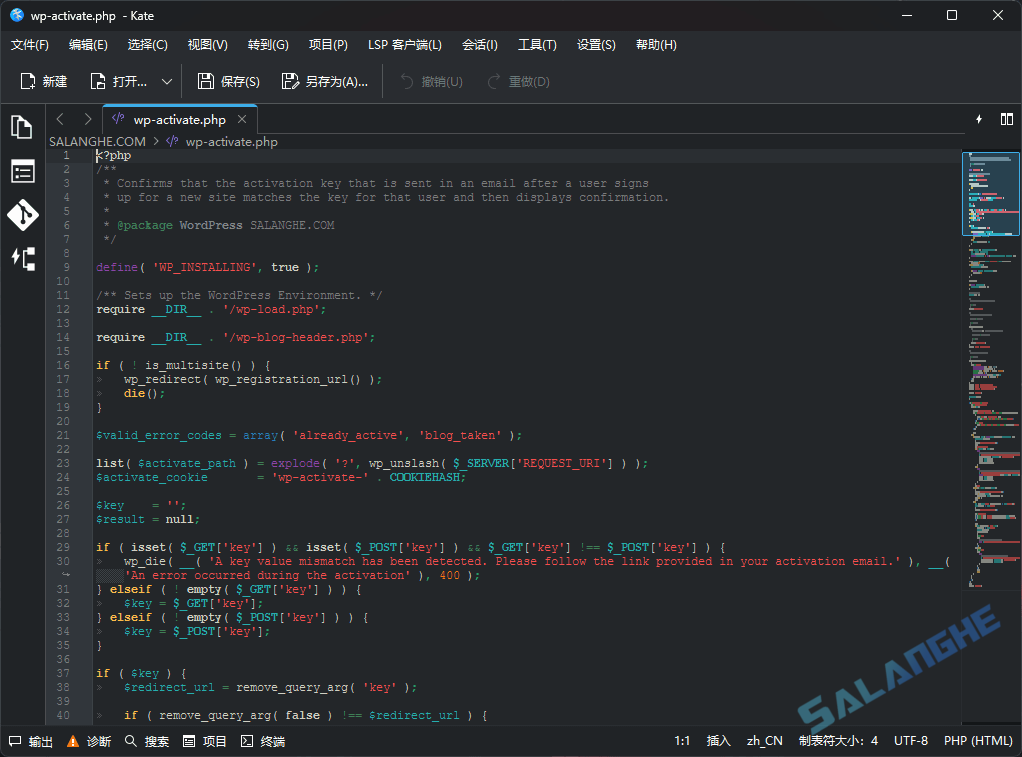1022x757 pixels.
Task: Open the Documents sidebar panel icon
Action: click(22, 127)
